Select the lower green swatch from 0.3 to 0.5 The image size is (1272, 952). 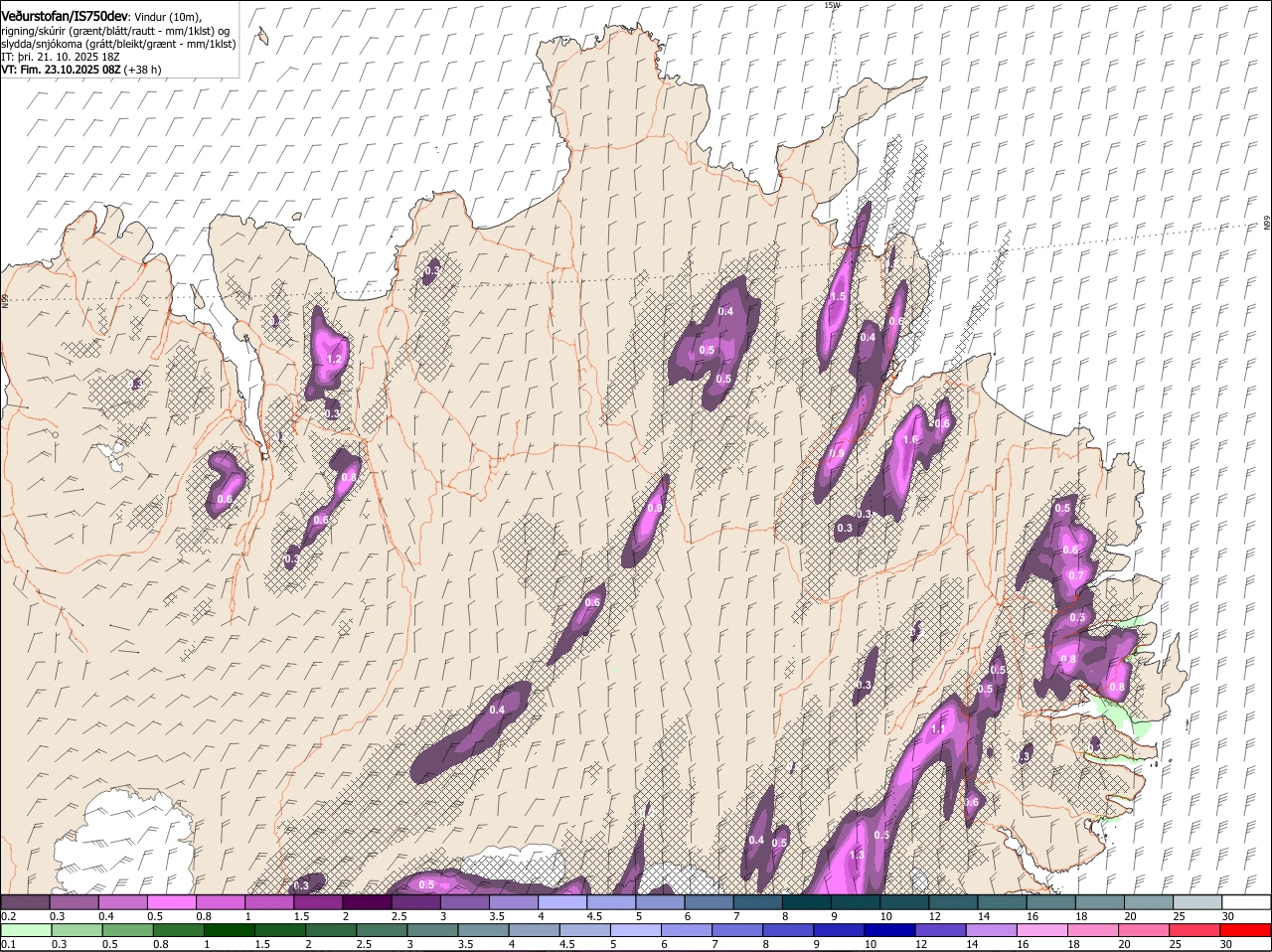[77, 930]
